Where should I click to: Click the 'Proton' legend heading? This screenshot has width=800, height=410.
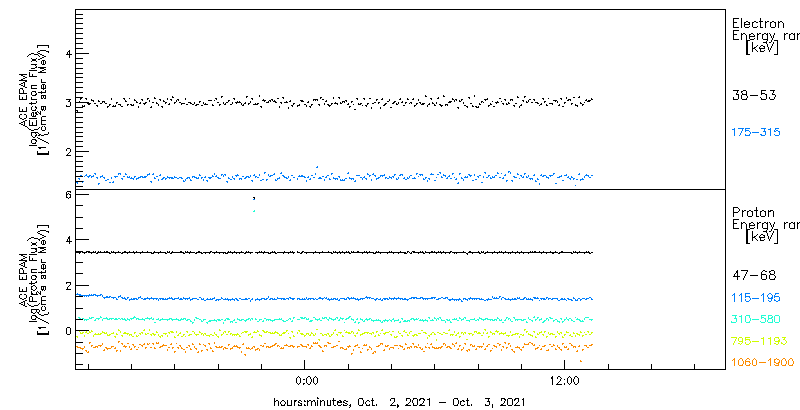(754, 213)
